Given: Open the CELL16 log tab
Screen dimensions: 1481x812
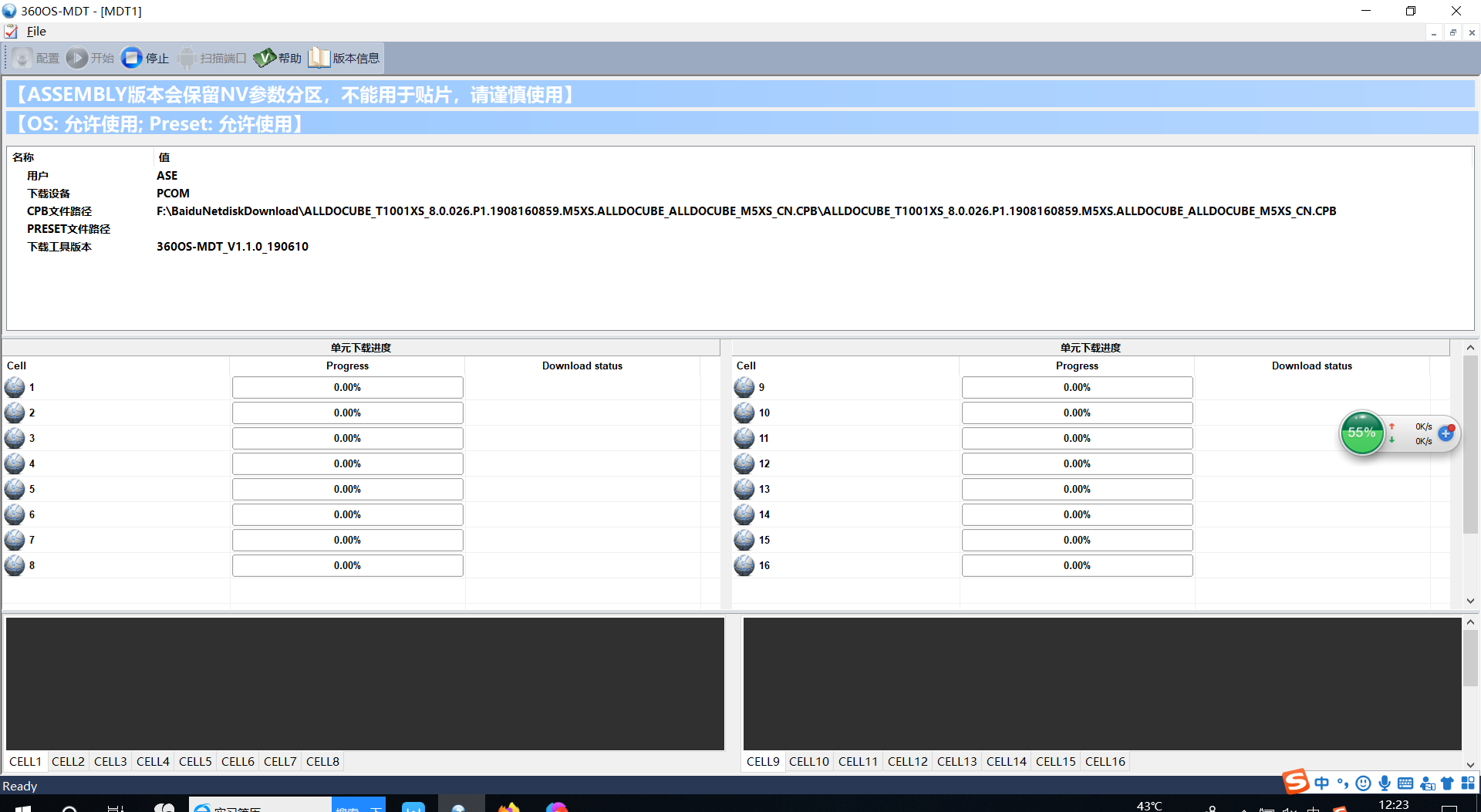Looking at the screenshot, I should pyautogui.click(x=1105, y=761).
